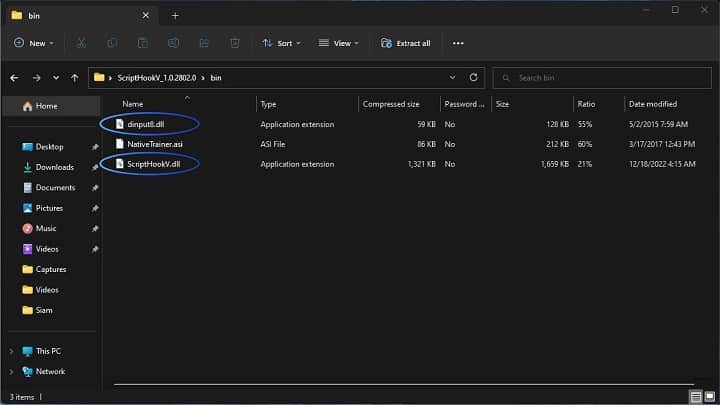Click the Extract all button
720x405 pixels.
[x=405, y=43]
